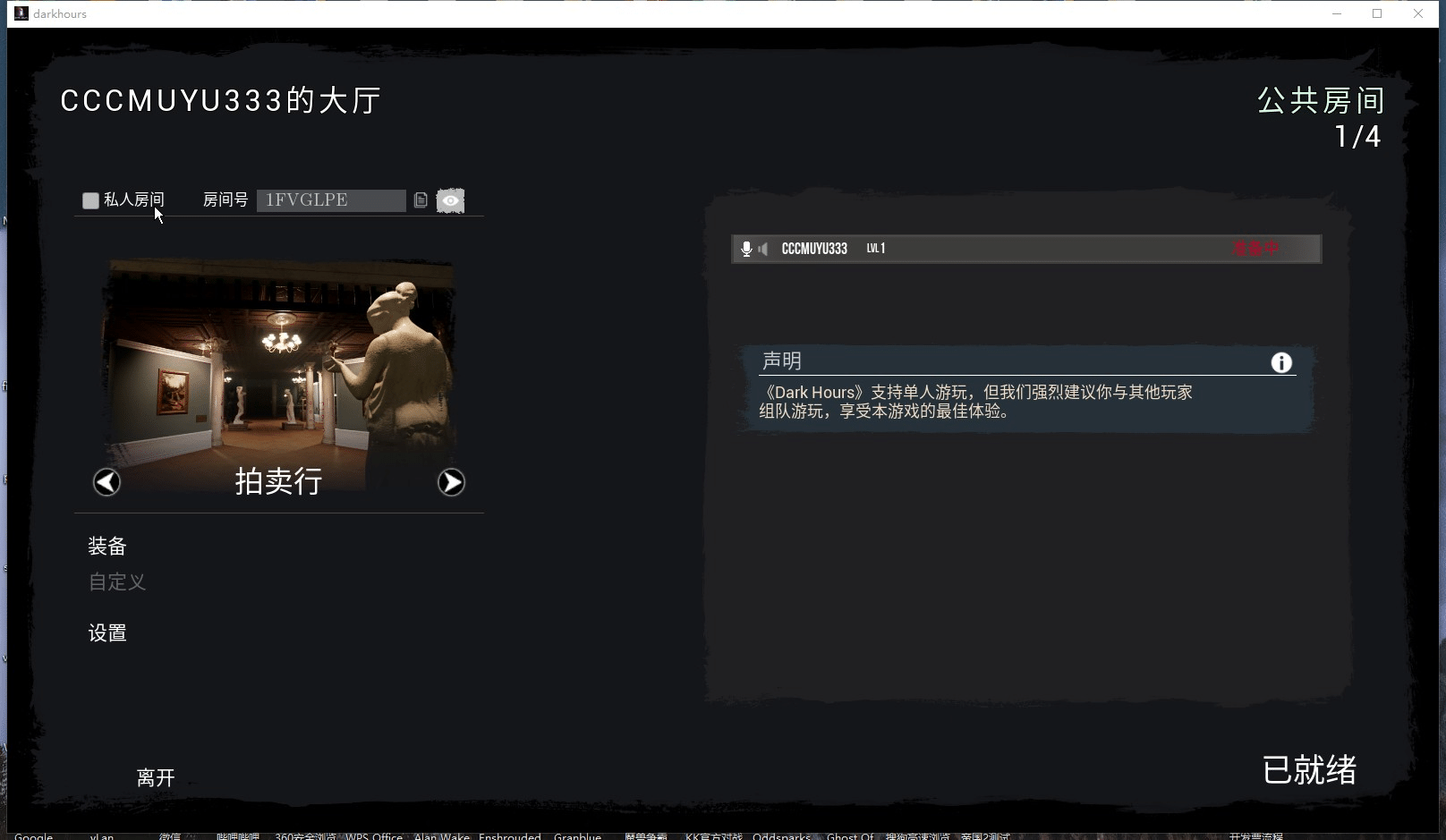Switch to the previous map with the left arrow
1446x840 pixels.
(106, 482)
